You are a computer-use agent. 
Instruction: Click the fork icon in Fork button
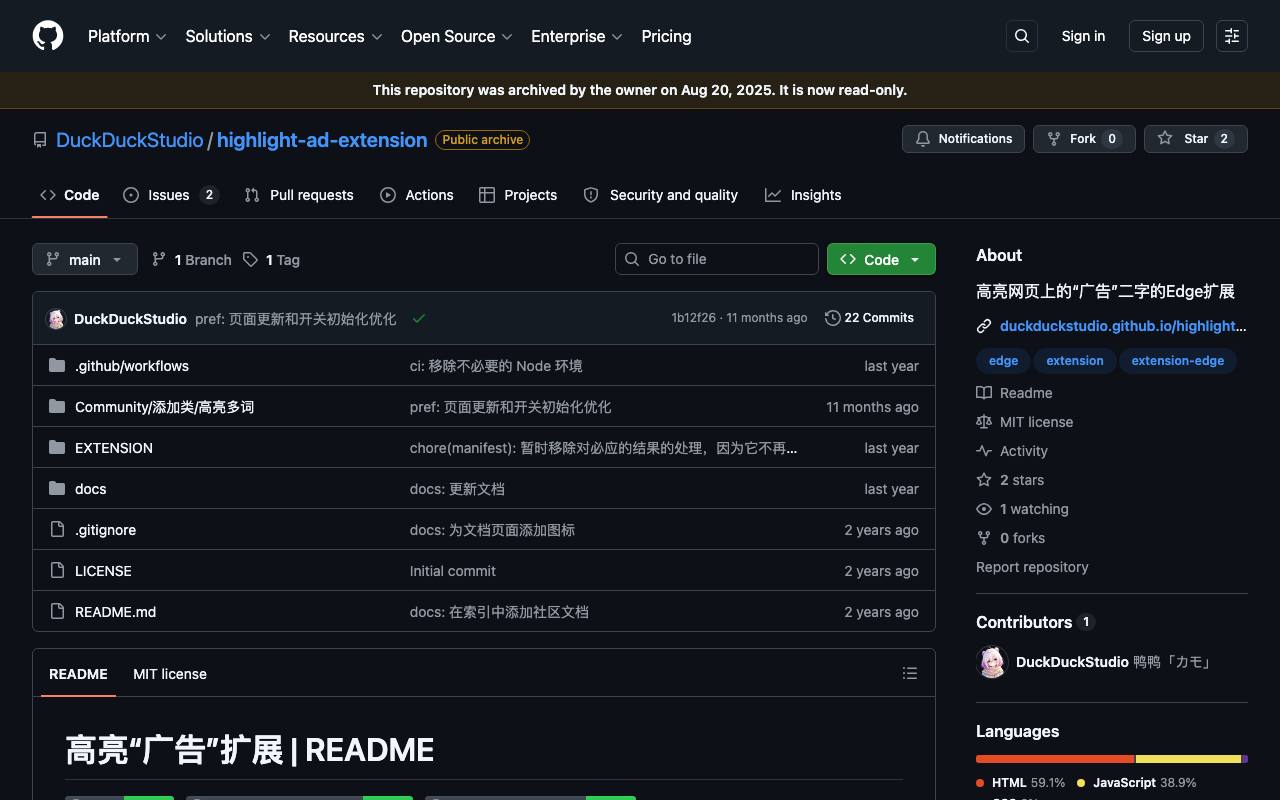[x=1054, y=139]
